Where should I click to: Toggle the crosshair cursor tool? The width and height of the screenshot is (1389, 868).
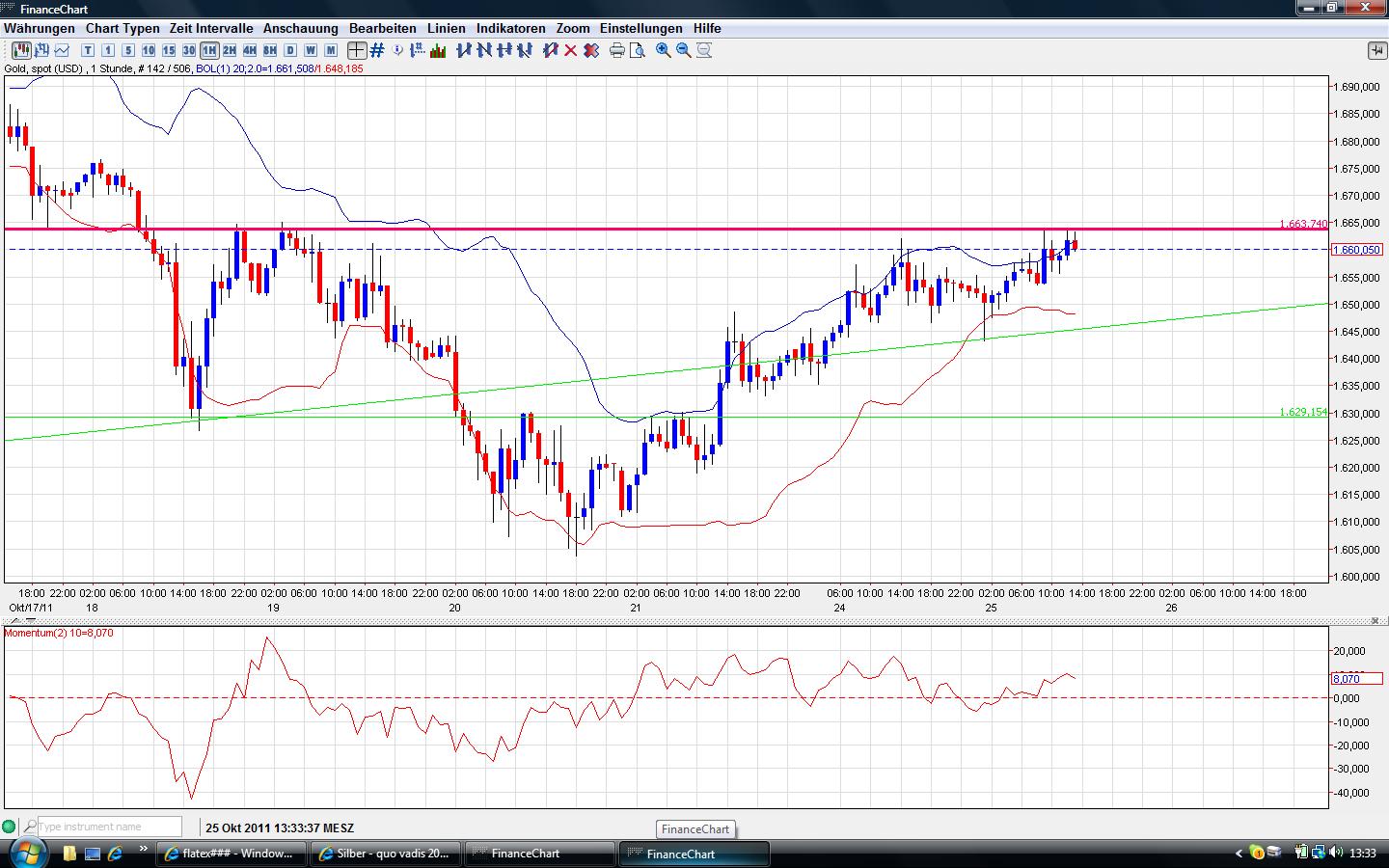[357, 50]
